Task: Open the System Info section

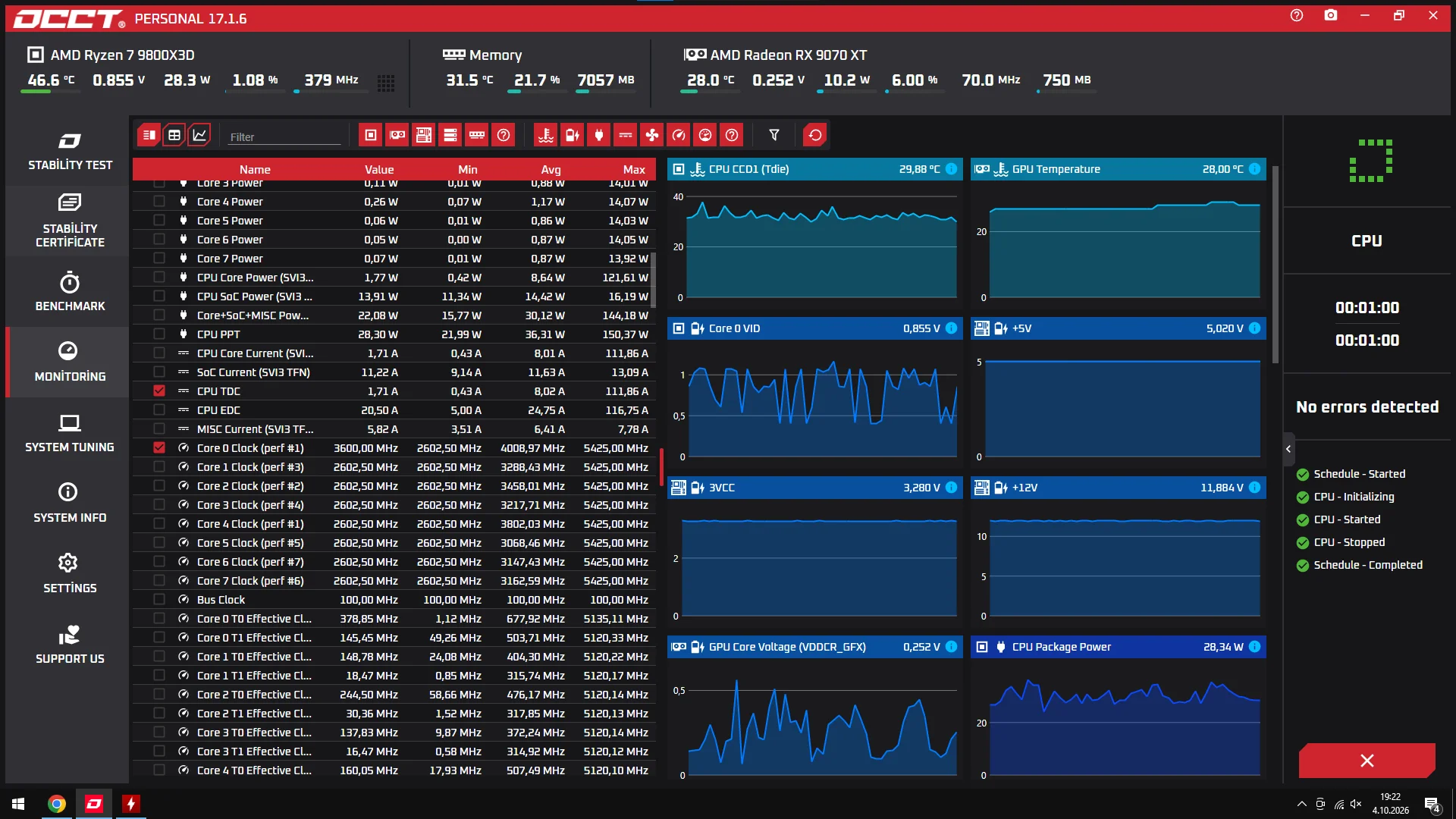Action: pyautogui.click(x=70, y=504)
